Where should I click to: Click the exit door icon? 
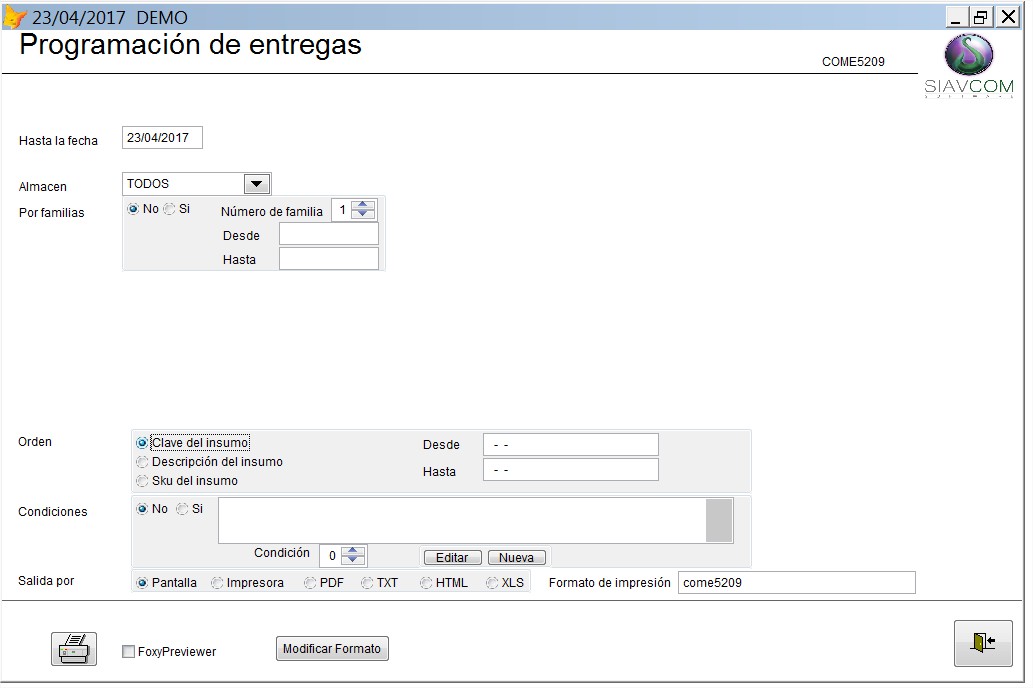pos(981,643)
